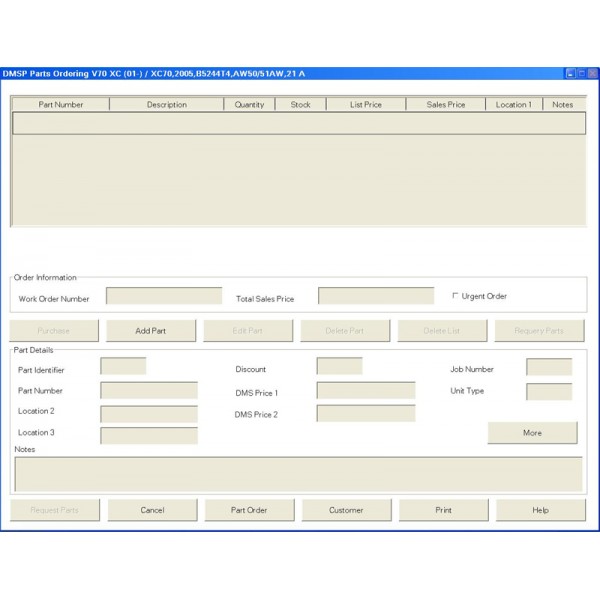Print the parts order

coord(443,510)
